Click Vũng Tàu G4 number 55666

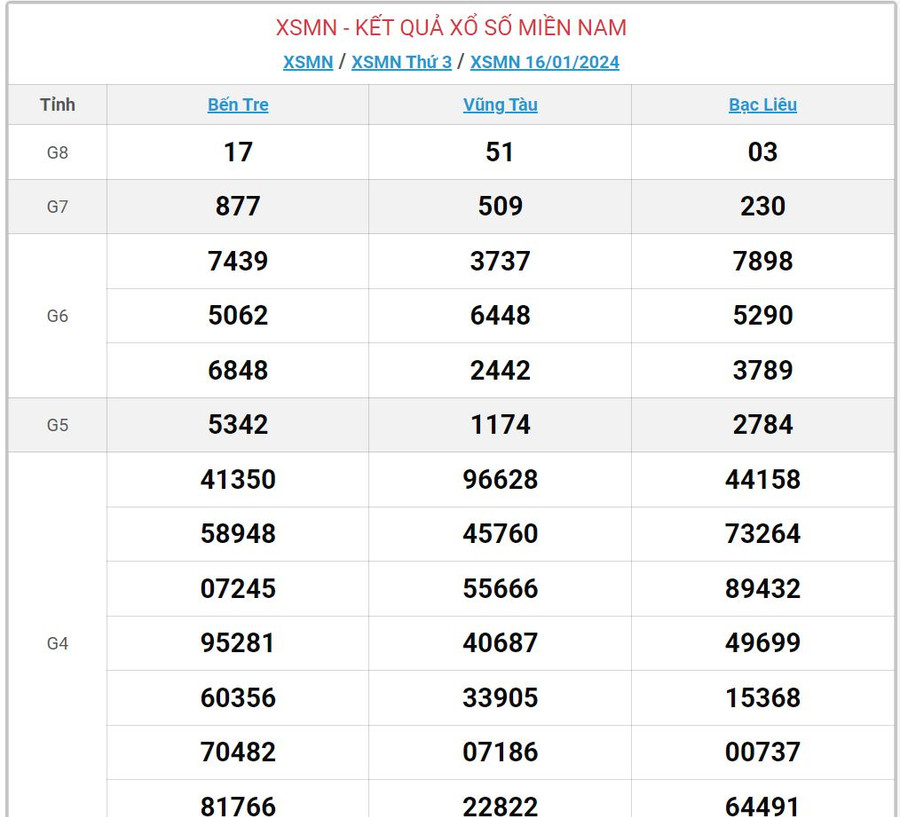point(500,589)
